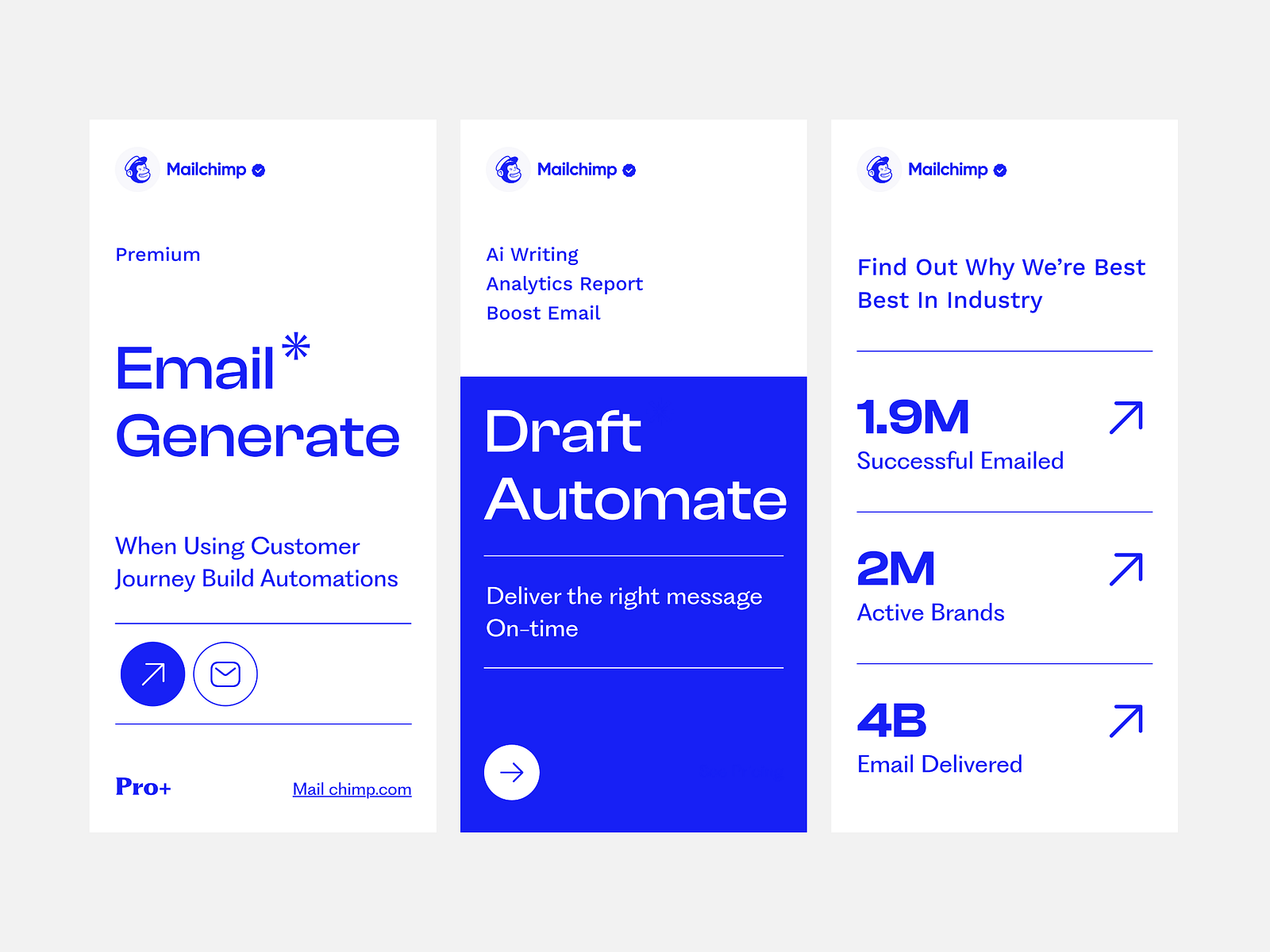This screenshot has width=1270, height=952.
Task: Click the Active Brands label
Action: [931, 612]
